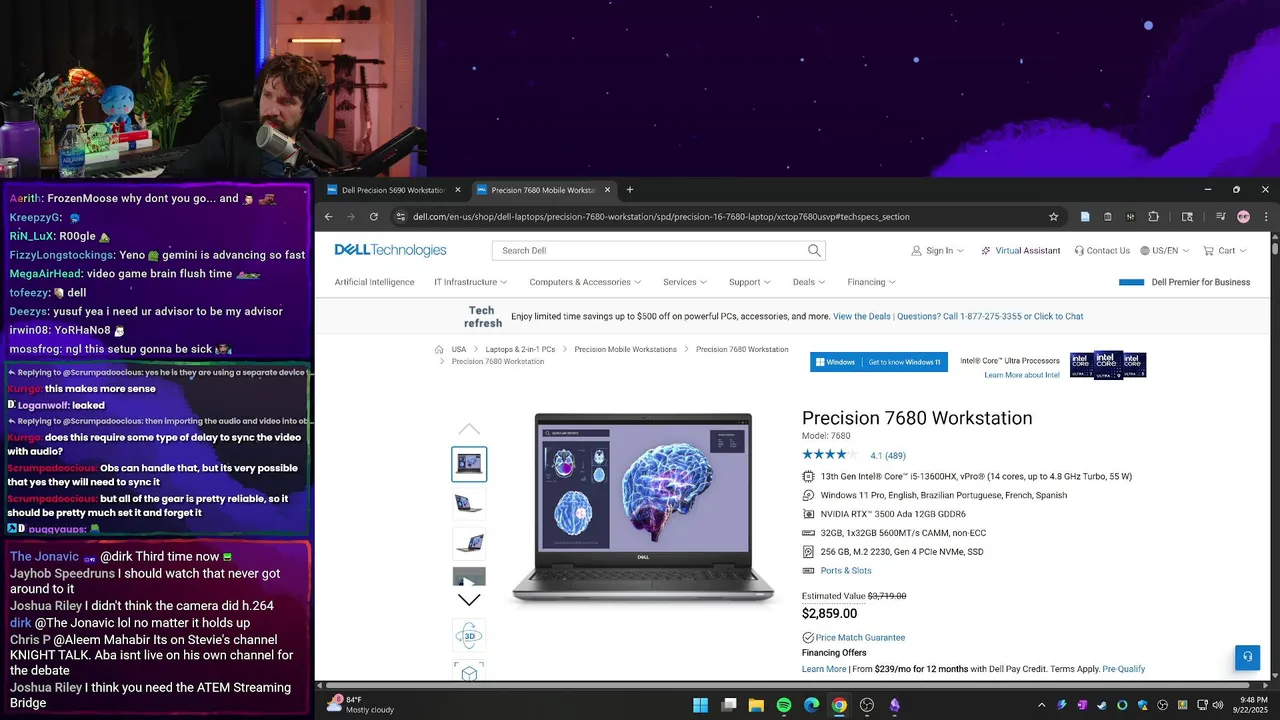Click the home icon in breadcrumbs

pyautogui.click(x=439, y=349)
